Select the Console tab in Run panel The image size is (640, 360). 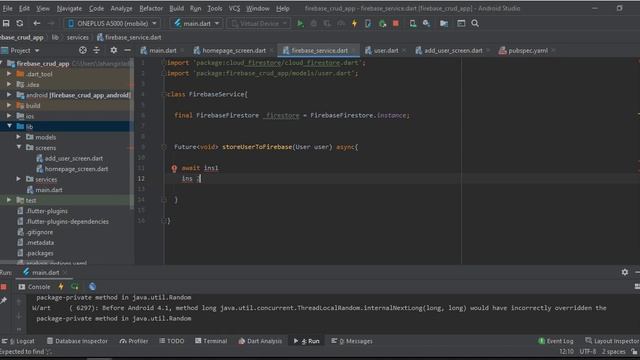pos(34,287)
